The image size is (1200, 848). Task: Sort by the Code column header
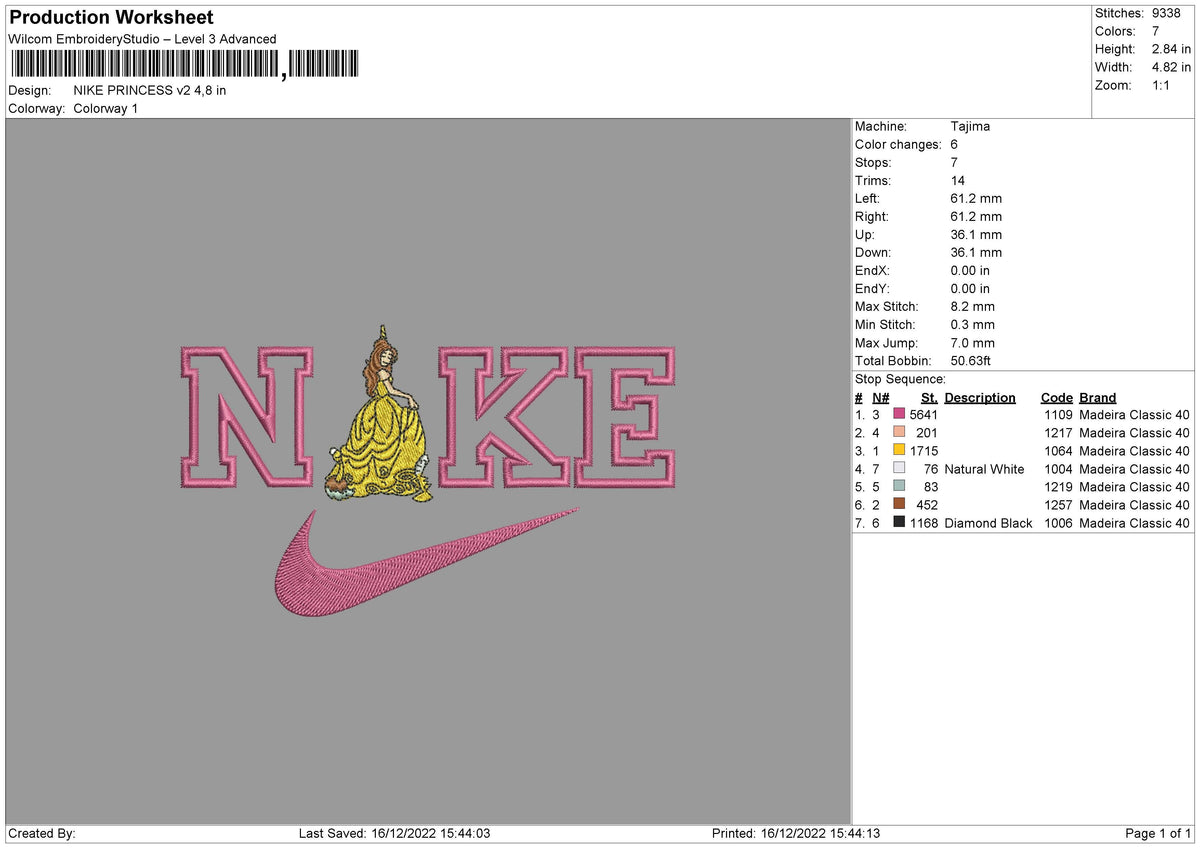[1056, 397]
